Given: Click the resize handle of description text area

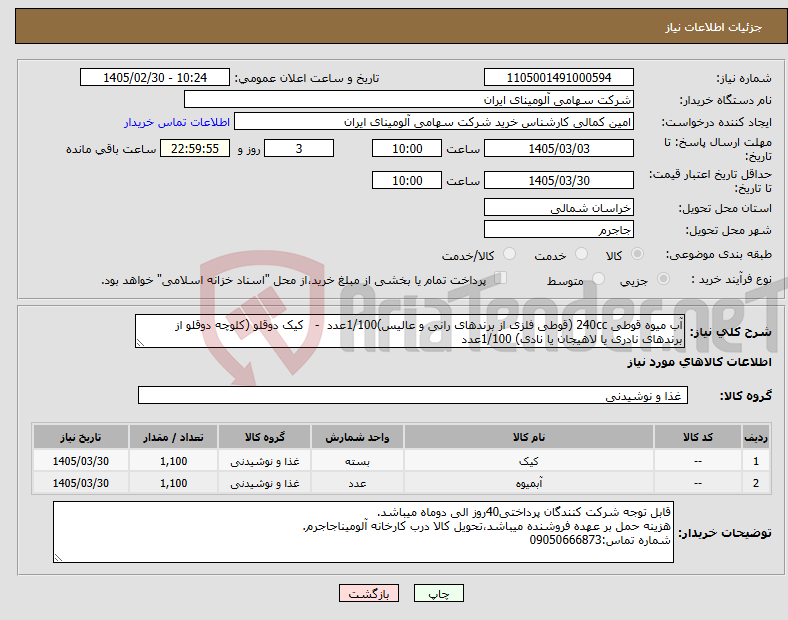Looking at the screenshot, I should (x=140, y=343).
